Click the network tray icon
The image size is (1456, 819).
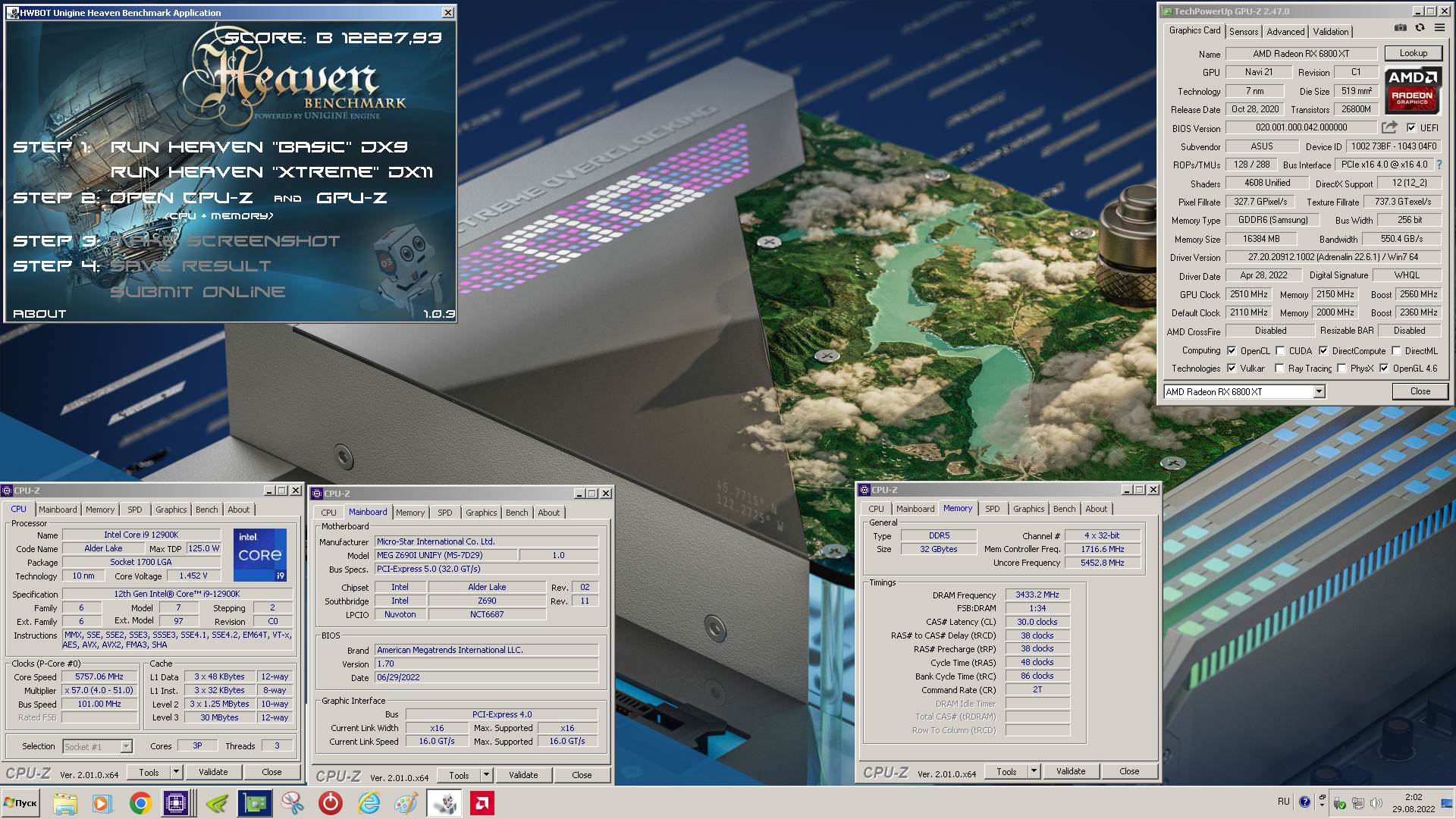pyautogui.click(x=1358, y=802)
